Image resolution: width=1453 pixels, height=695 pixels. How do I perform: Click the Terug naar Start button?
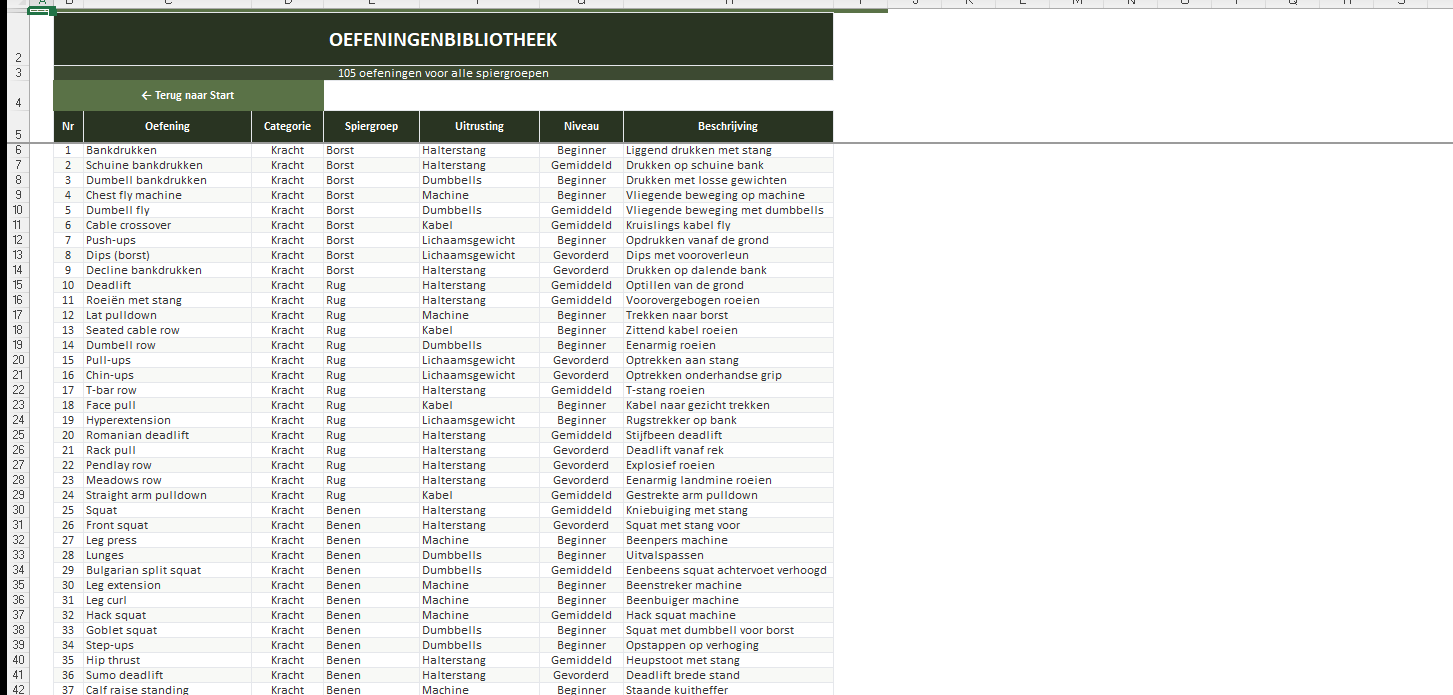click(x=188, y=96)
